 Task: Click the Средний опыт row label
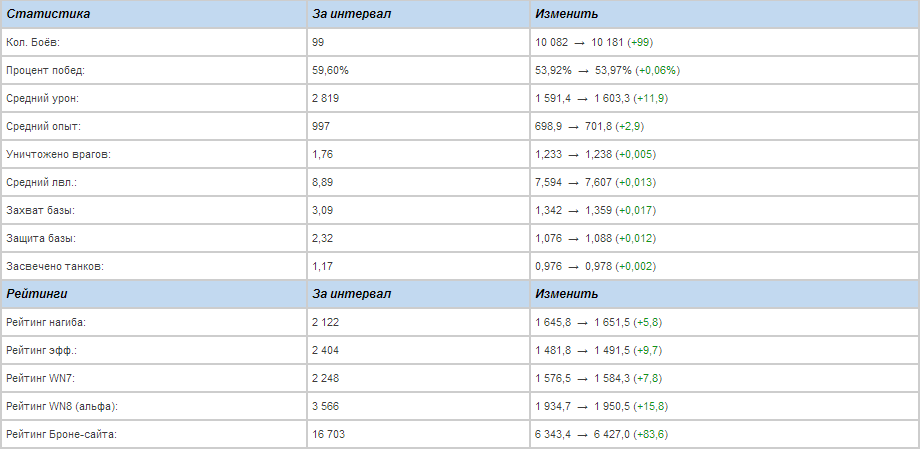click(x=42, y=127)
